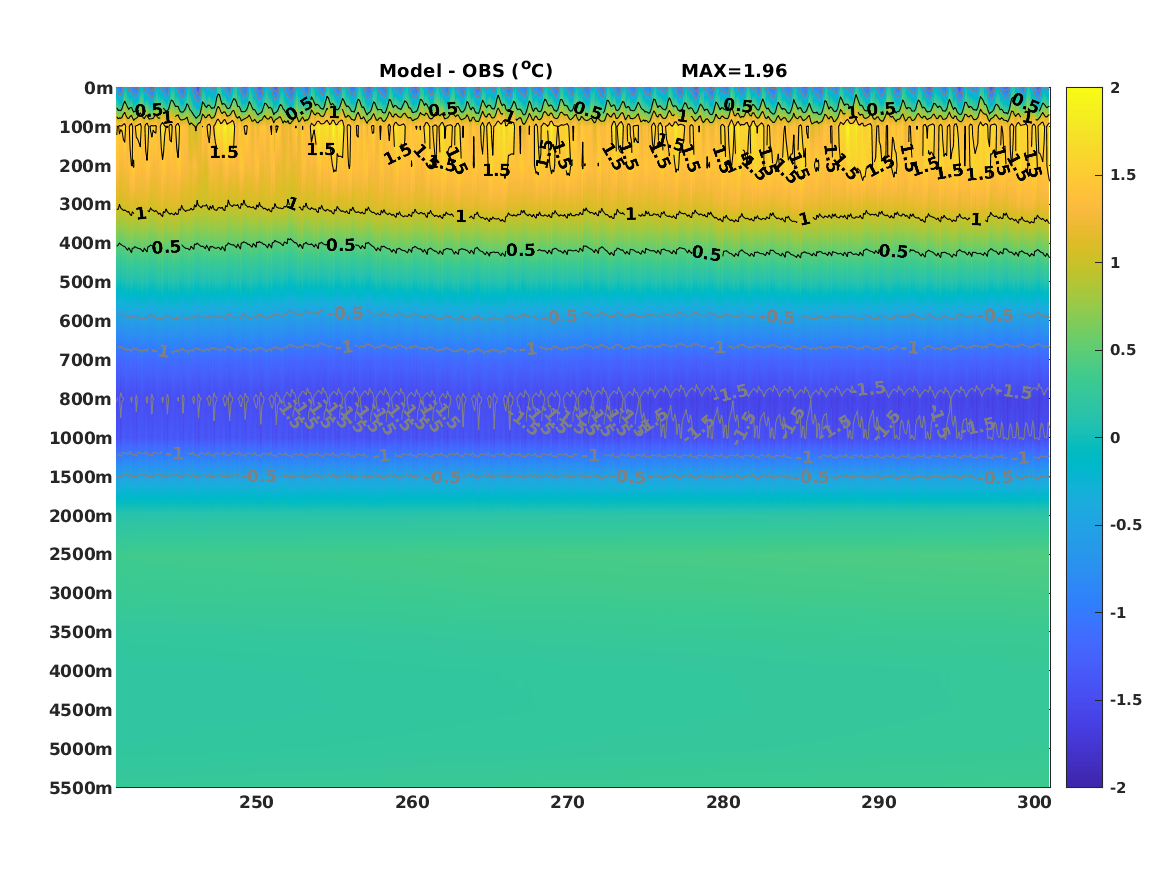Screen dimensions: 1167x875
Task: Click the y-axis label '800m'
Action: (x=86, y=399)
